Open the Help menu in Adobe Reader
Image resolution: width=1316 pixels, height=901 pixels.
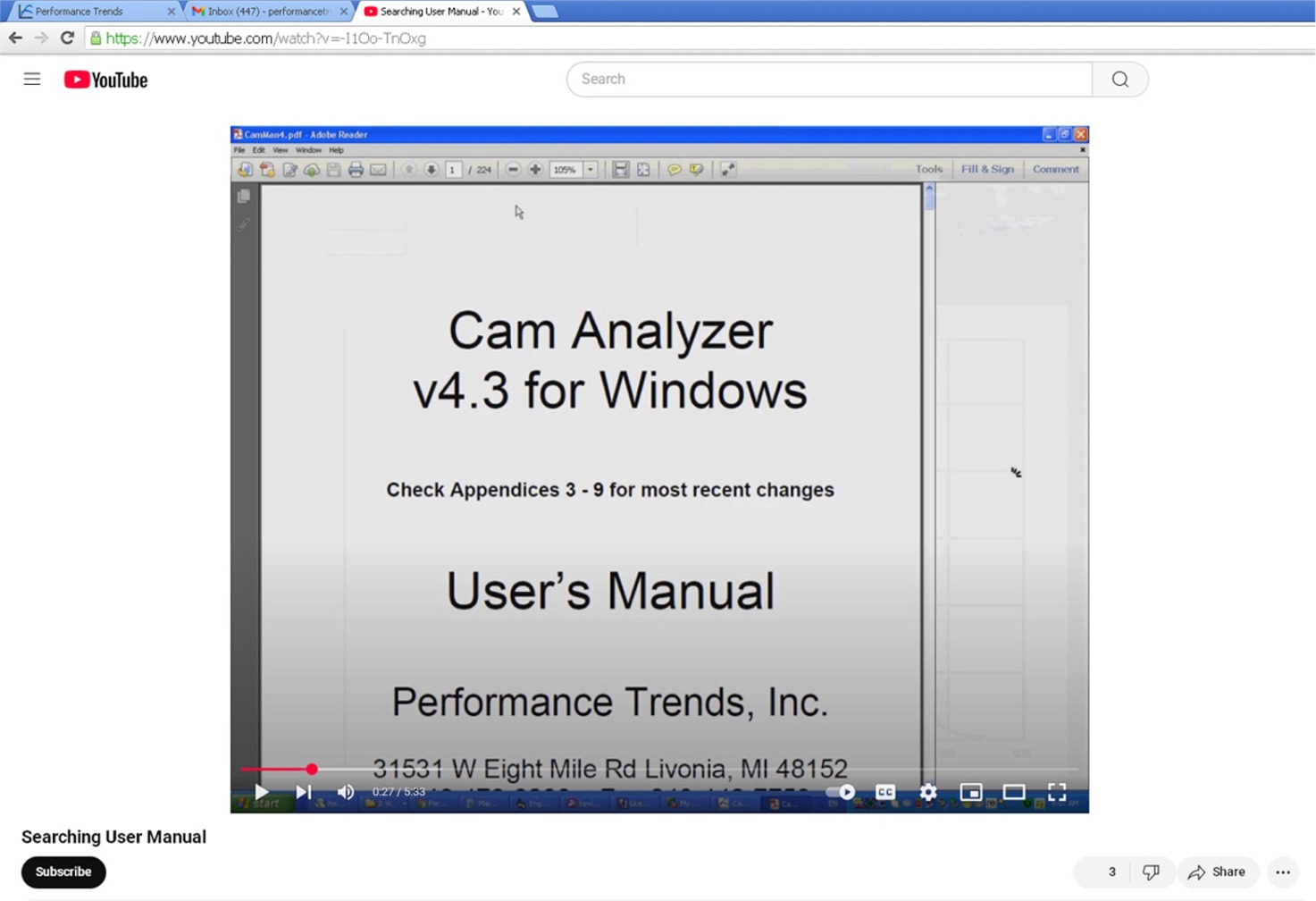click(x=336, y=150)
